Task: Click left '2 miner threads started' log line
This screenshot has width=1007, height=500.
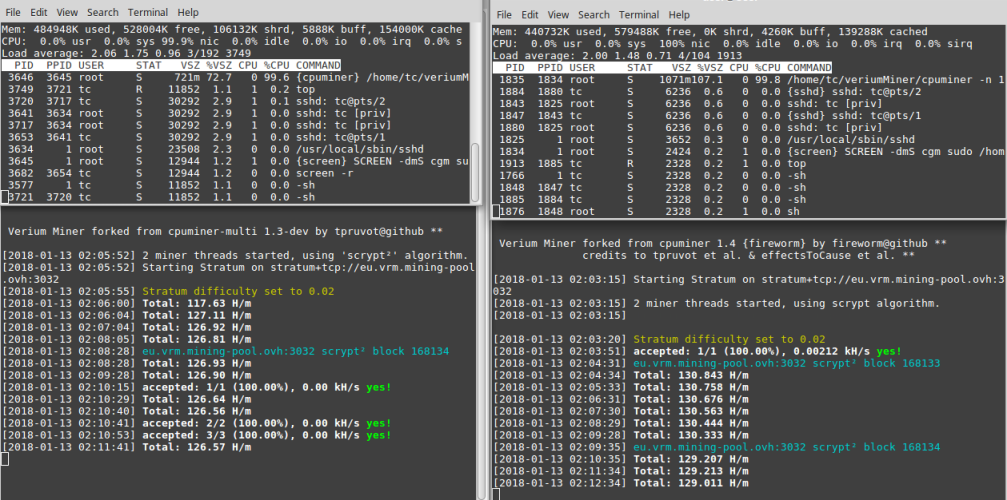Action: click(x=234, y=255)
